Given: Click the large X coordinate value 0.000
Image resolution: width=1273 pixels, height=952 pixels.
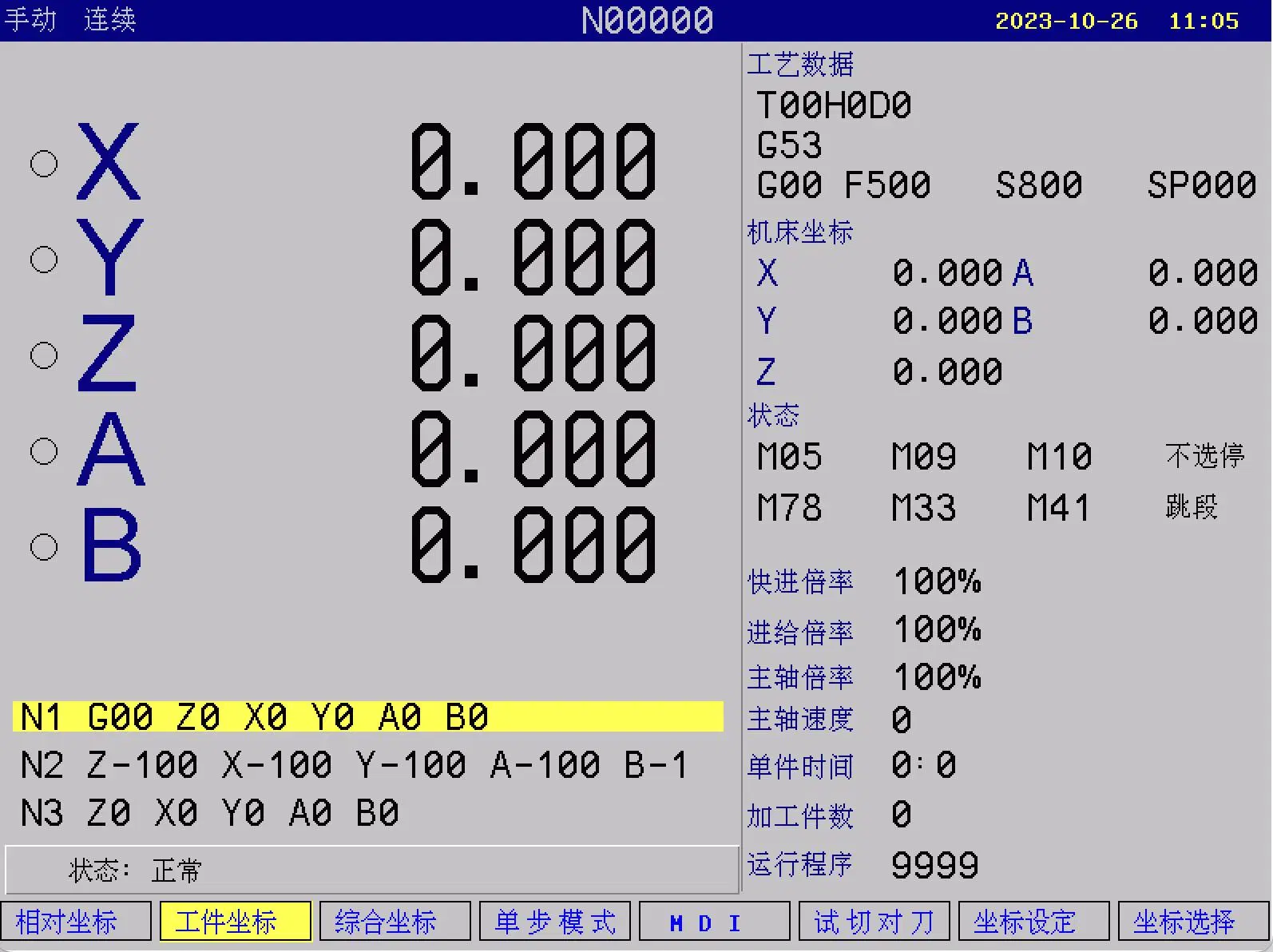Looking at the screenshot, I should coord(533,161).
